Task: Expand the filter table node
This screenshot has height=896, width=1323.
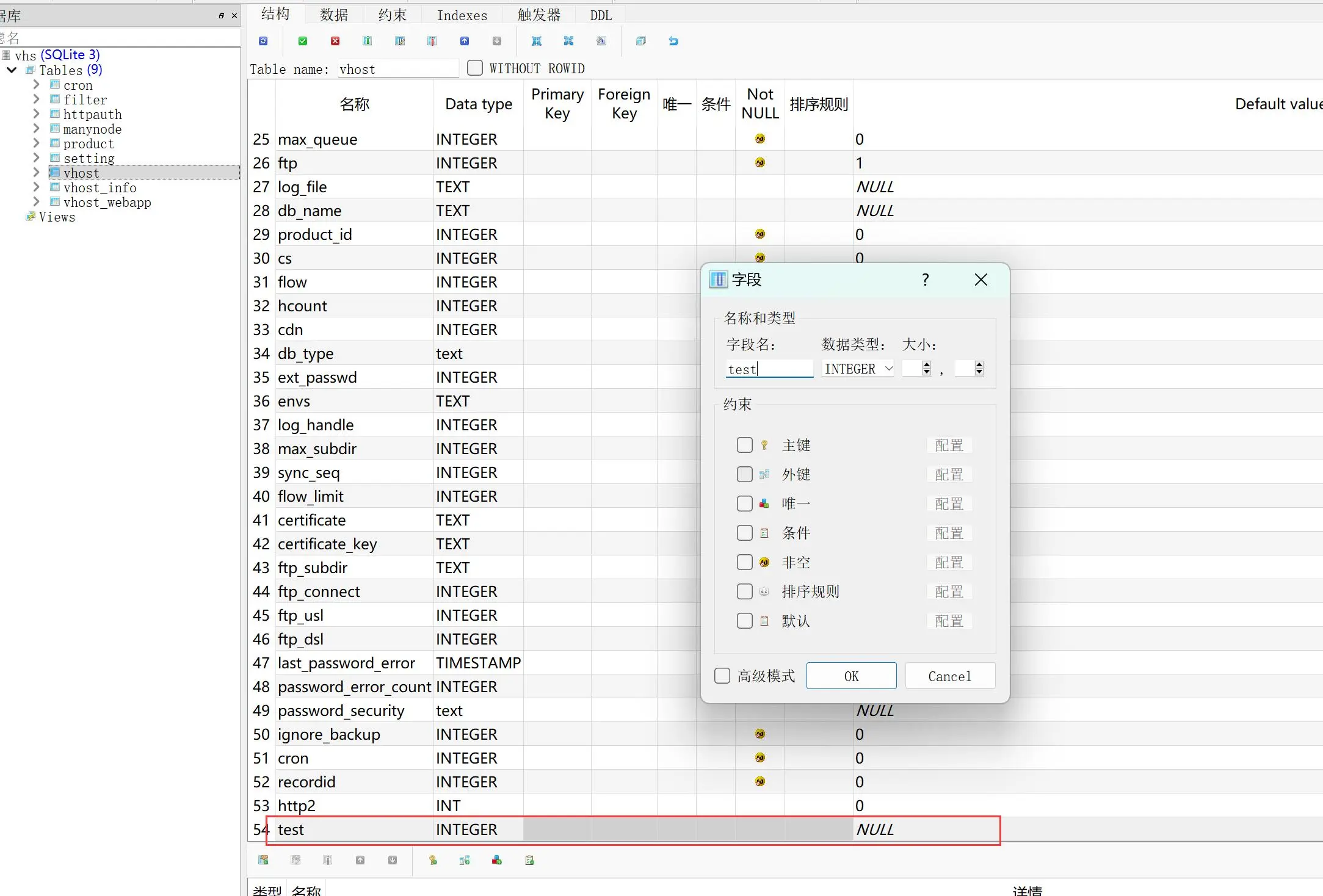Action: click(36, 99)
